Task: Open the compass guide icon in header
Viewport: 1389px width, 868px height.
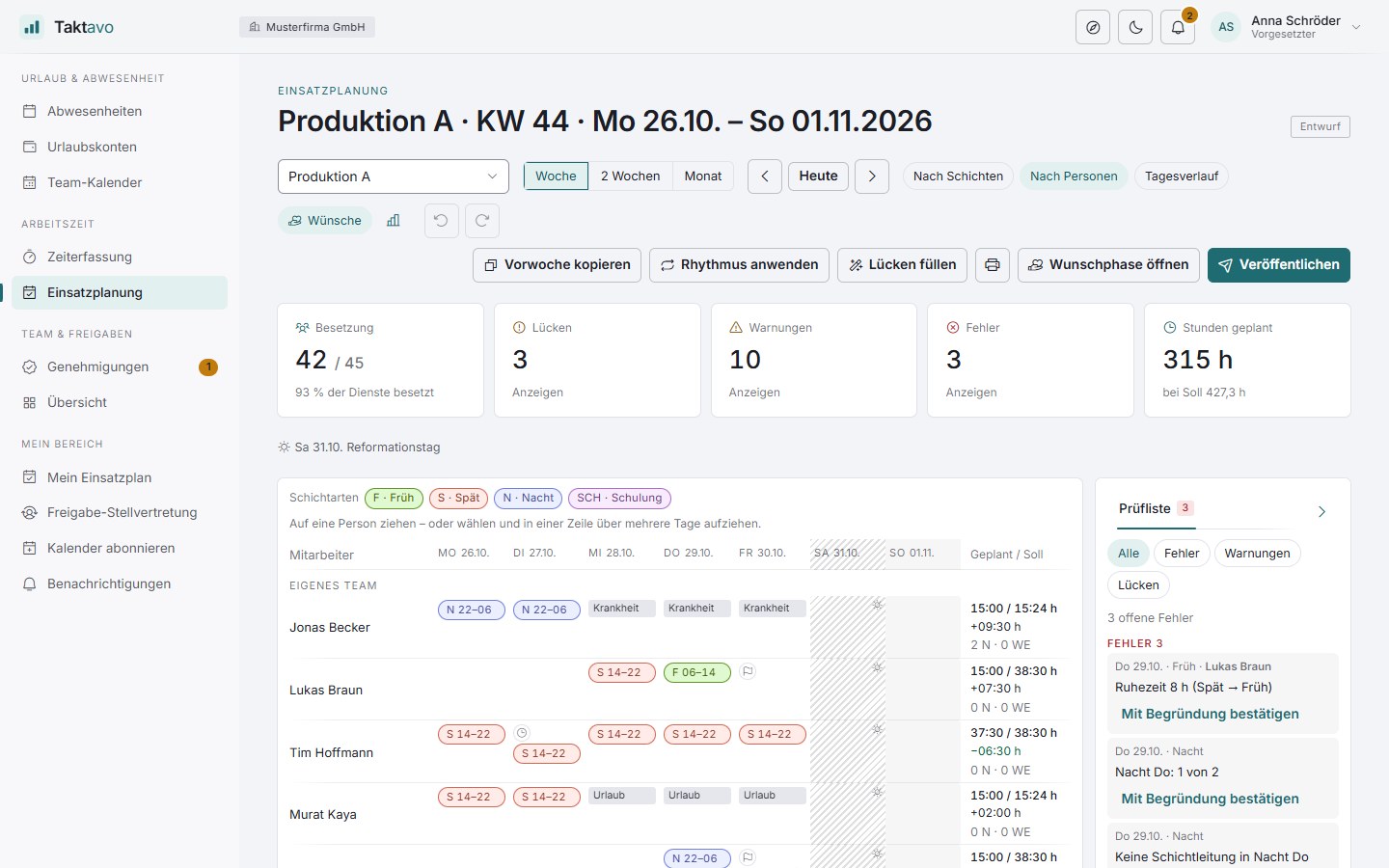Action: coord(1093,28)
